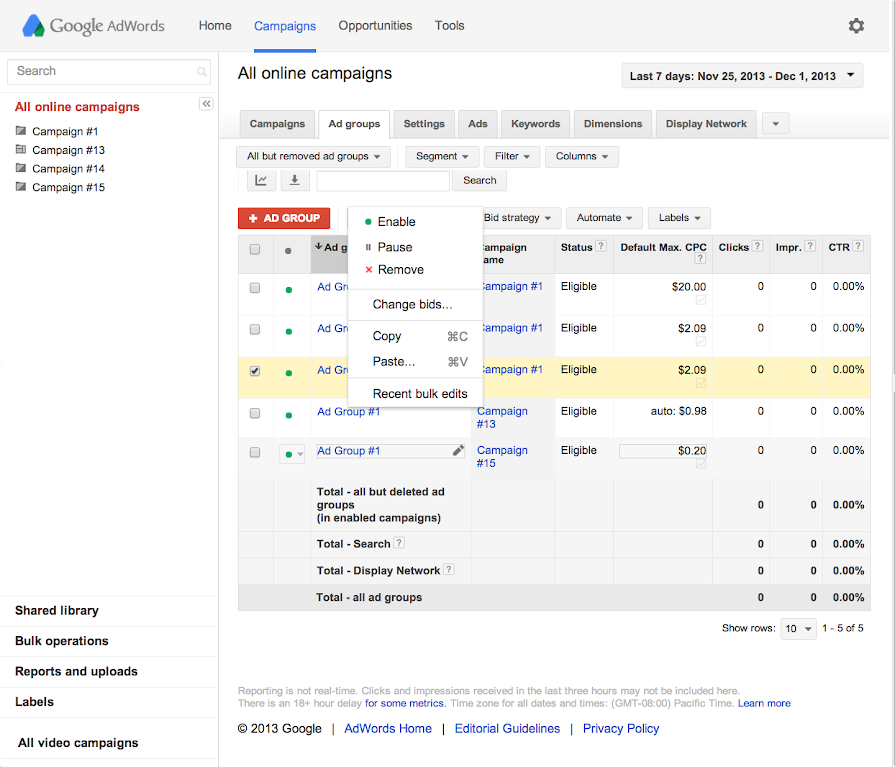Uncheck the selected highlighted row checkbox

(x=255, y=371)
